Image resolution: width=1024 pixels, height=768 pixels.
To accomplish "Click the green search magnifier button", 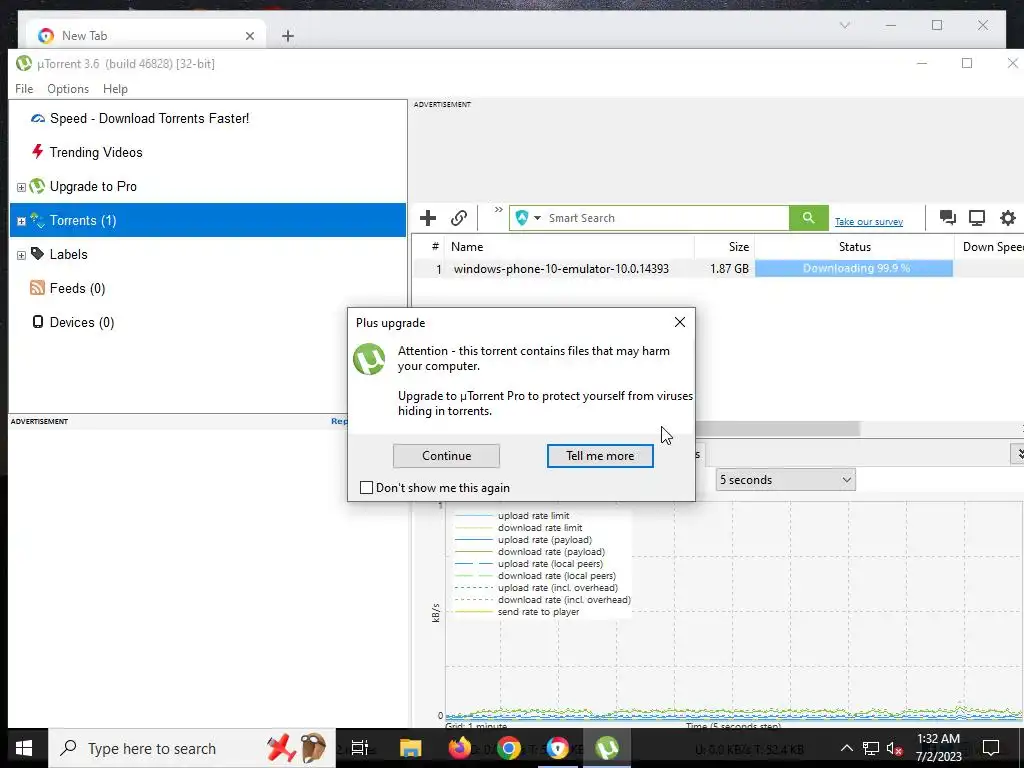I will point(808,218).
